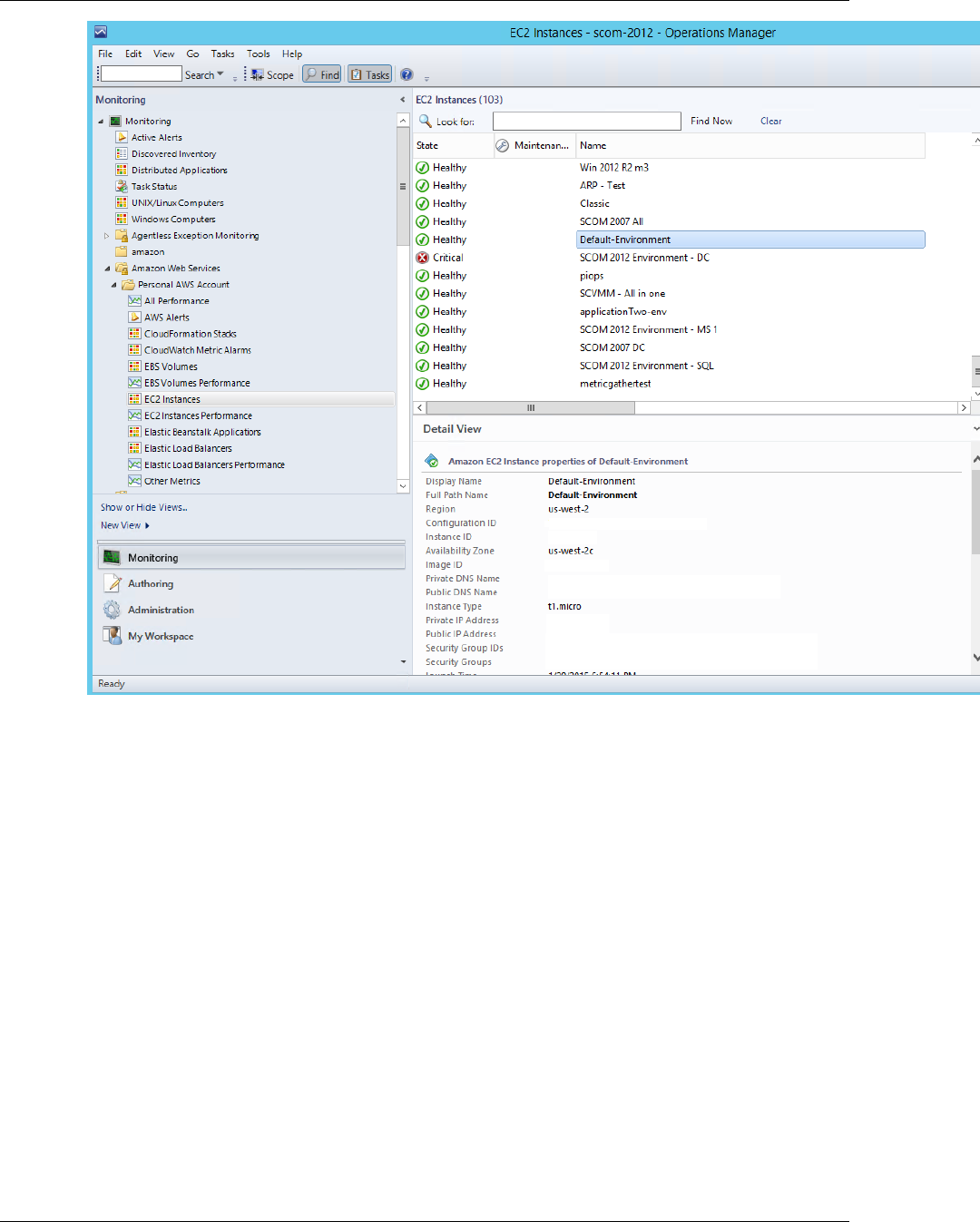This screenshot has width=980, height=1222.
Task: Click Find Now button
Action: [711, 121]
